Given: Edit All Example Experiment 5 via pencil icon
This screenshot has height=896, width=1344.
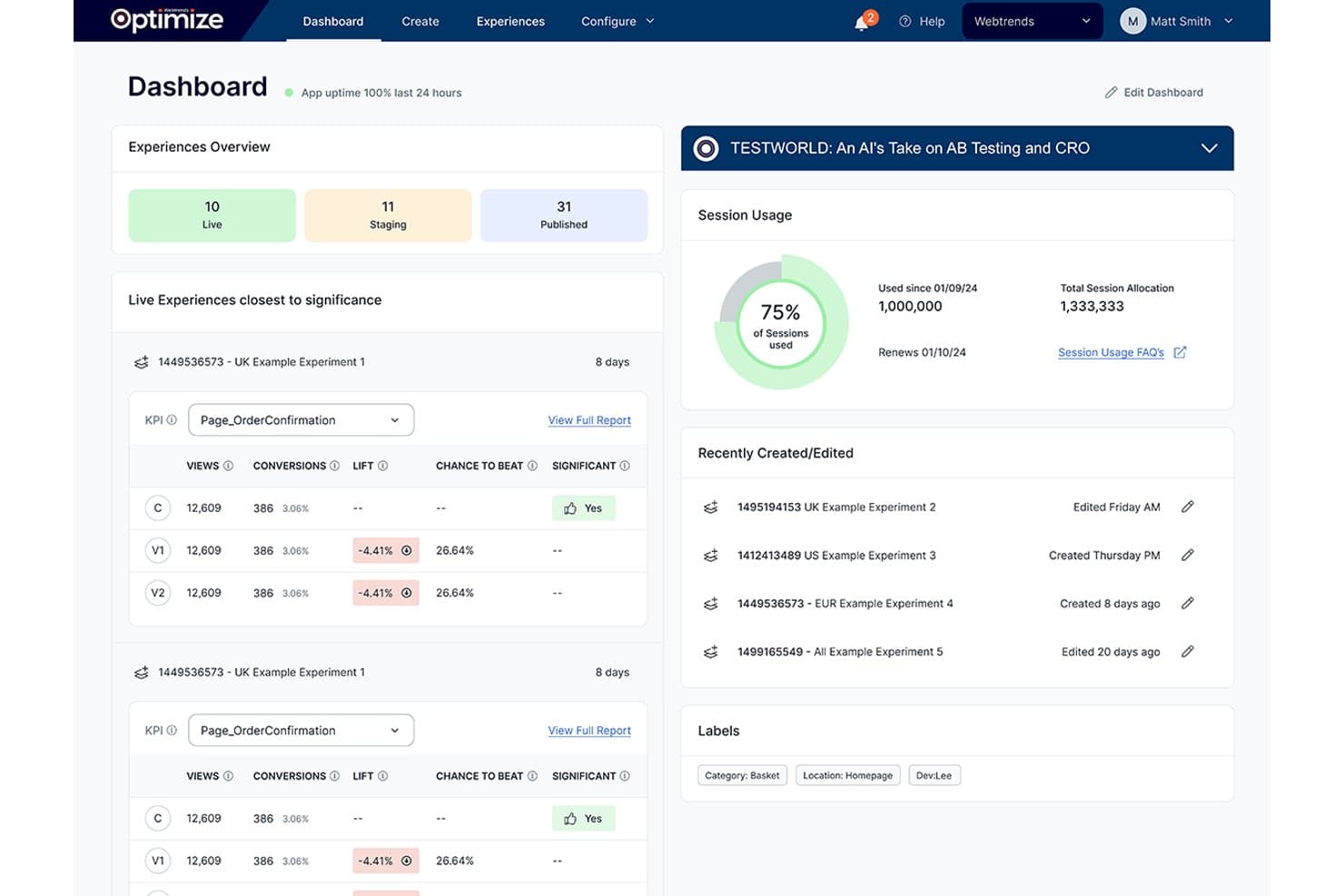Looking at the screenshot, I should click(x=1187, y=651).
